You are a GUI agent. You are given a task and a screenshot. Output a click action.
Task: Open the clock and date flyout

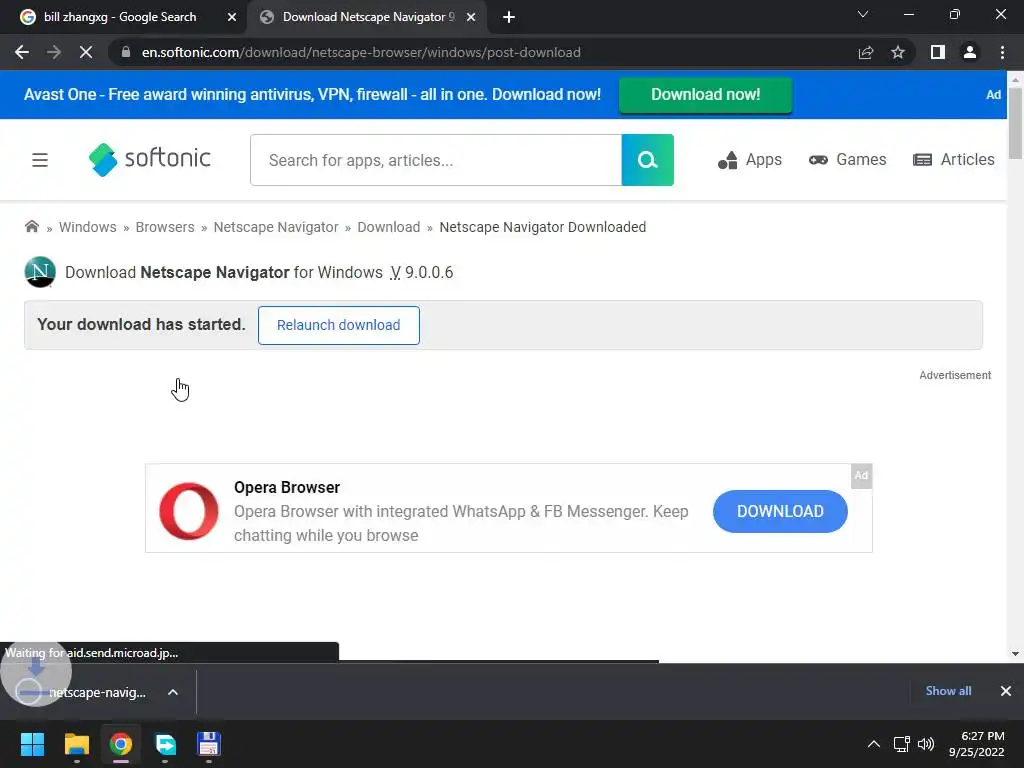[976, 744]
